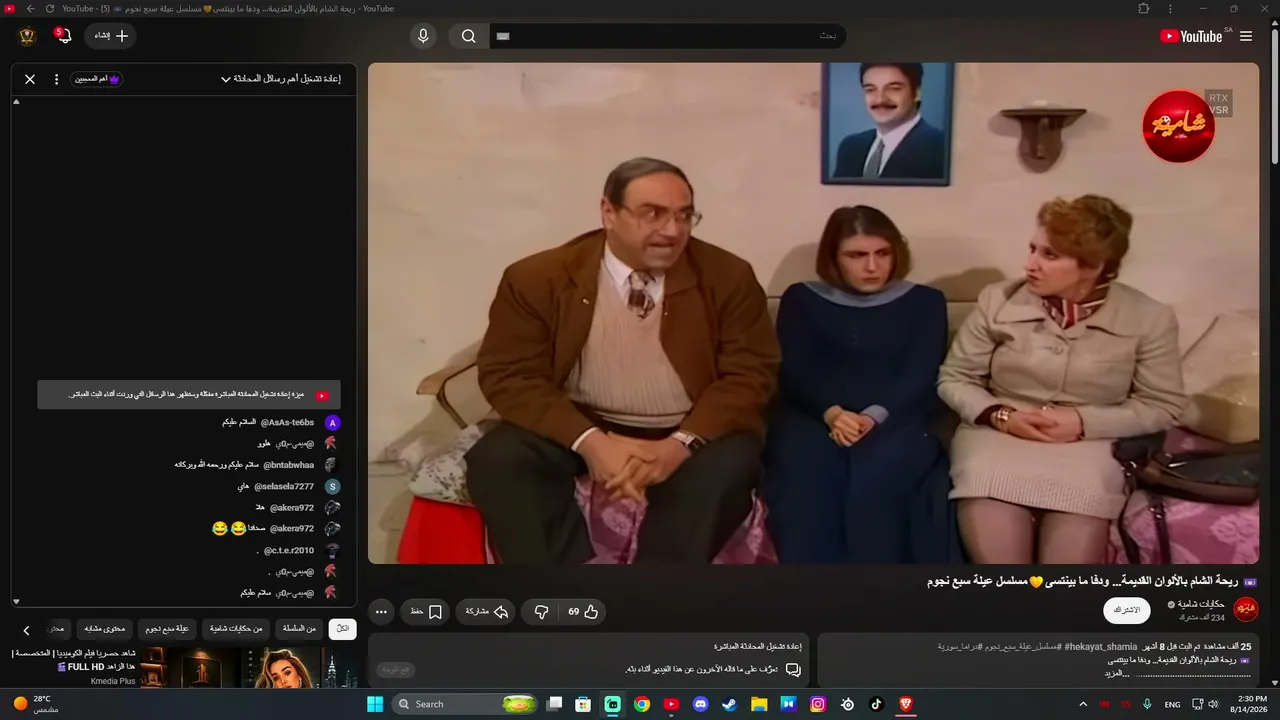Open the YouTube guide hamburger menu
This screenshot has height=720, width=1280.
click(x=1245, y=36)
